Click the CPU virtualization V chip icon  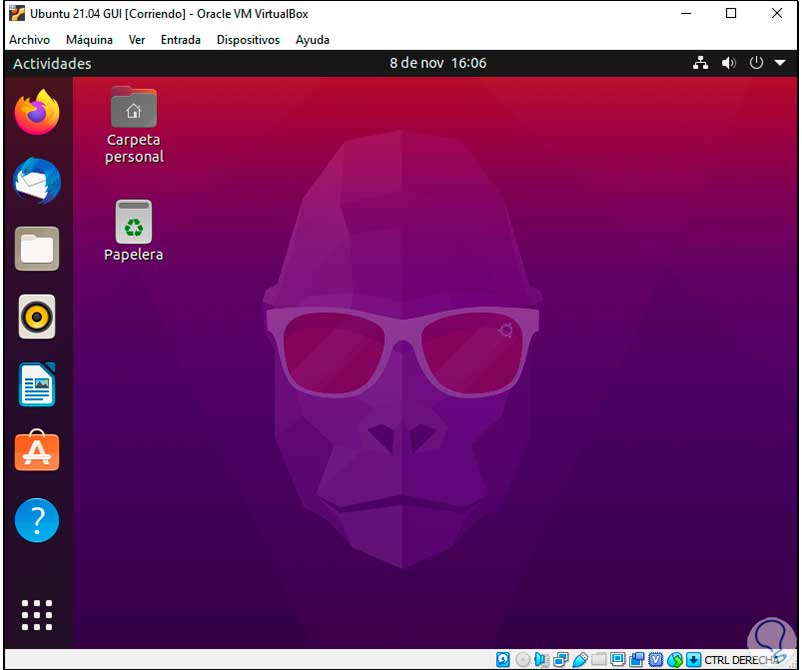coord(656,659)
